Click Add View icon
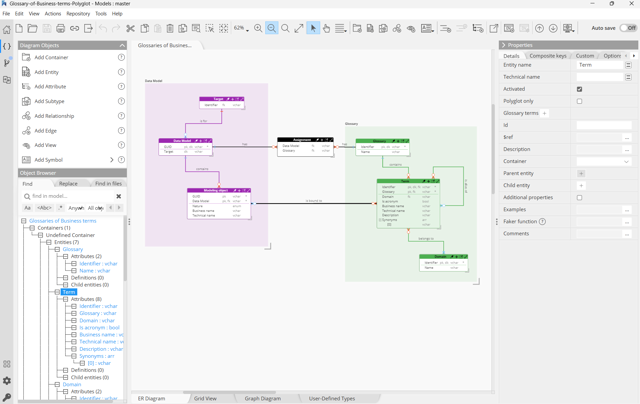The width and height of the screenshot is (640, 404). (x=26, y=145)
